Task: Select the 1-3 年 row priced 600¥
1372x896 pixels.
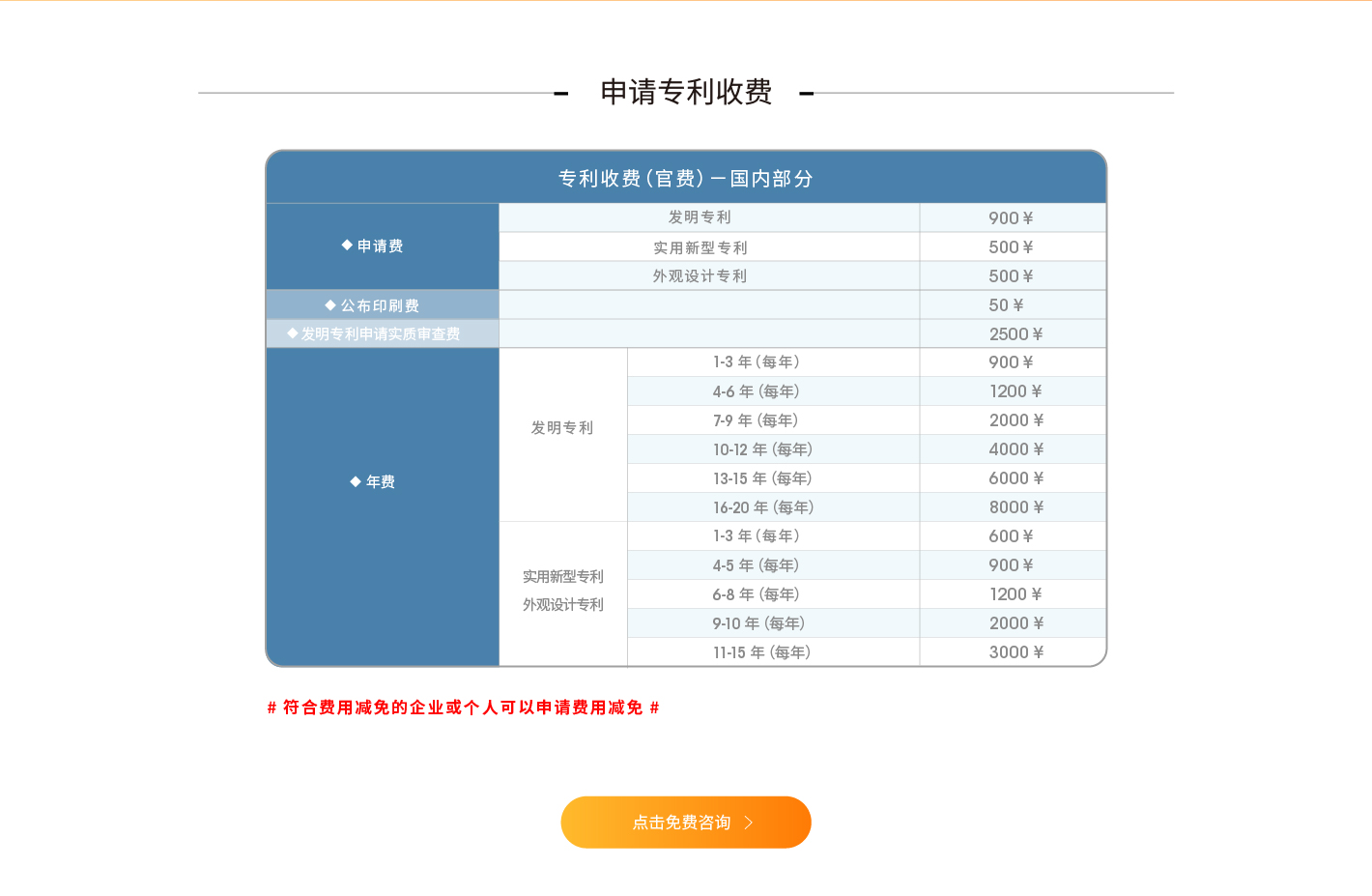Action: click(x=757, y=536)
